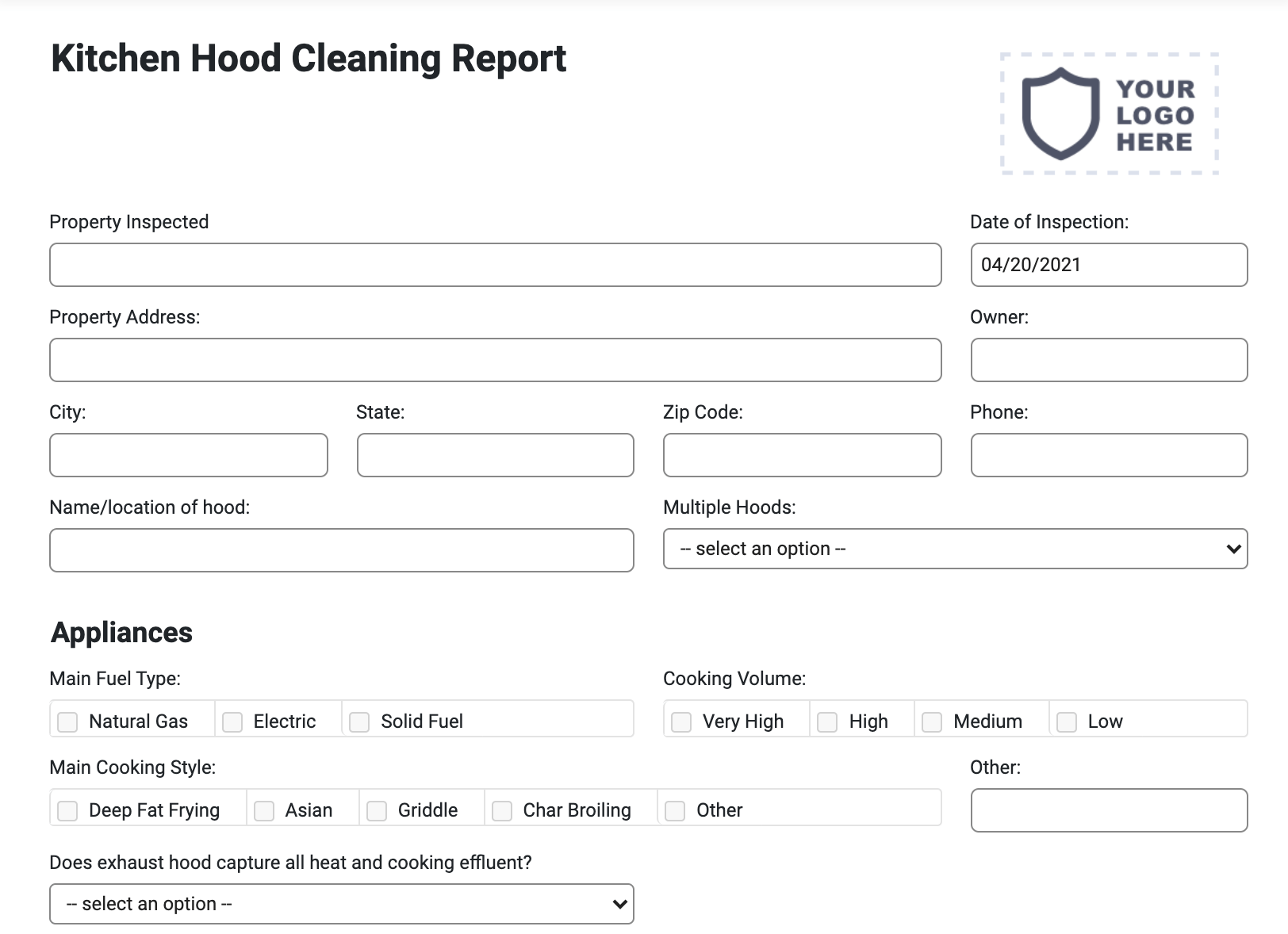Click the Property Inspected field

[495, 265]
